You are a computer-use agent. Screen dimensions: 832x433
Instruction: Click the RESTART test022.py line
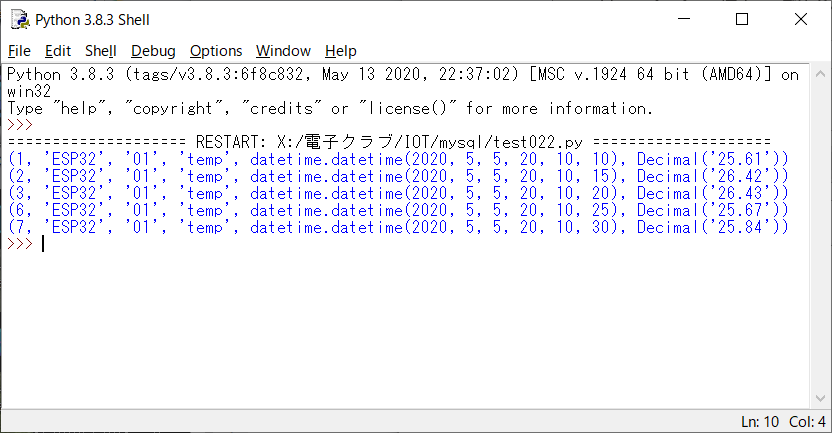(390, 142)
